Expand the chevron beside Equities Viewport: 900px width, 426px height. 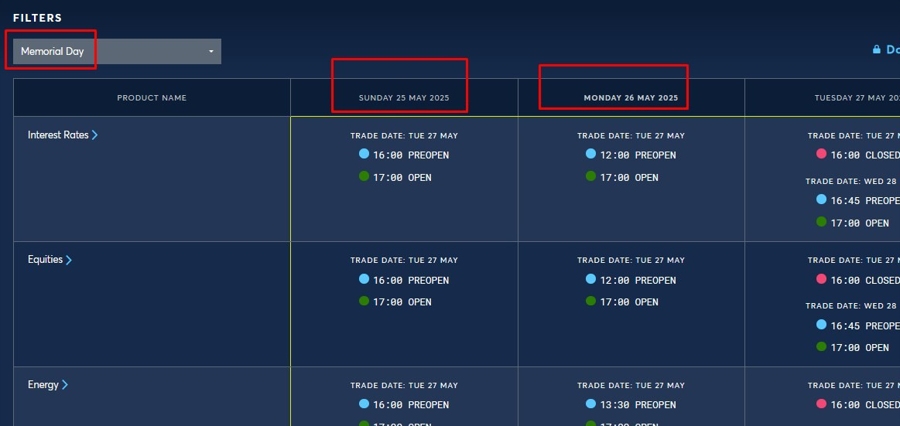(x=69, y=260)
